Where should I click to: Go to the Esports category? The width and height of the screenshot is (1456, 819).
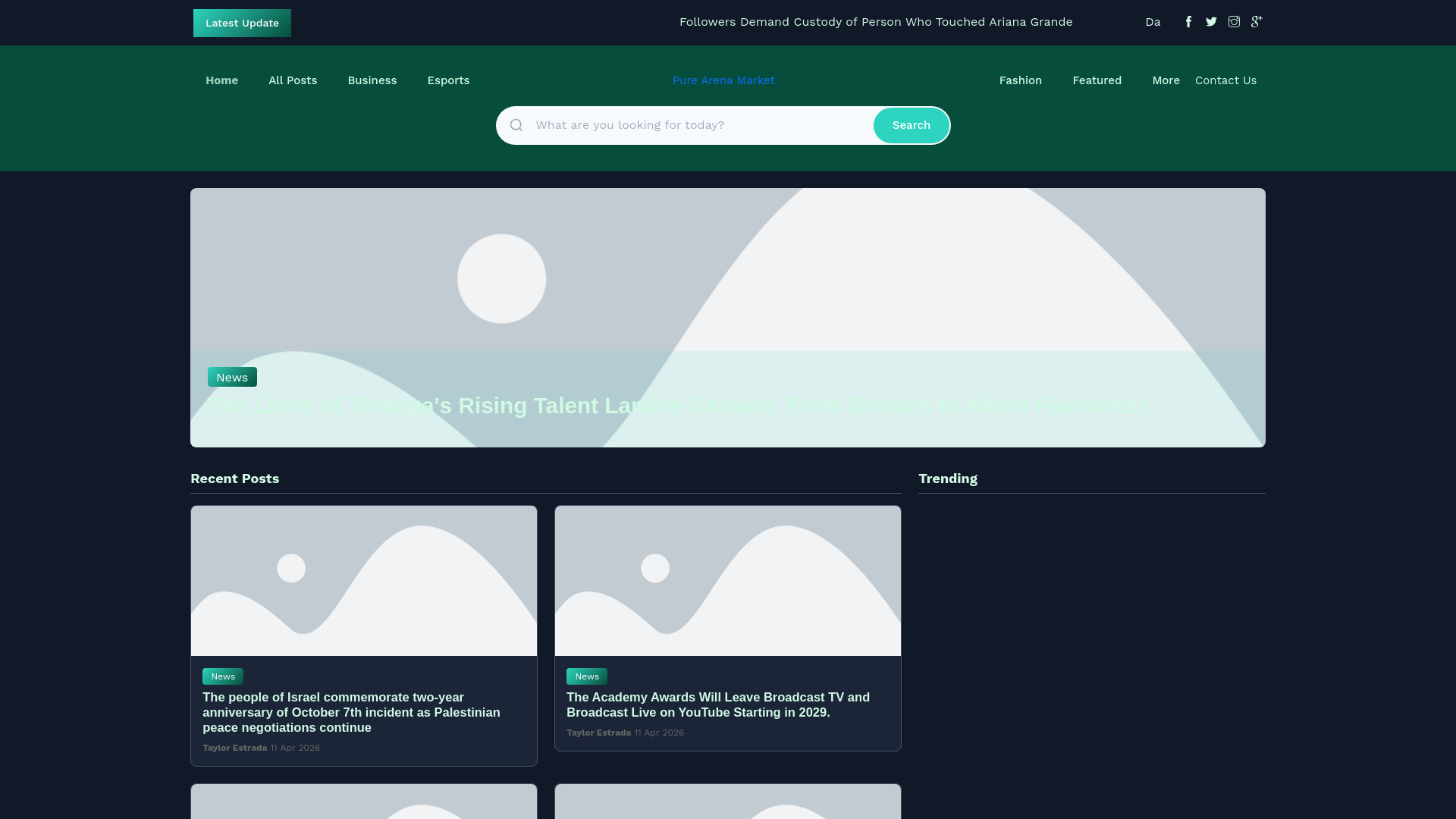click(x=448, y=80)
